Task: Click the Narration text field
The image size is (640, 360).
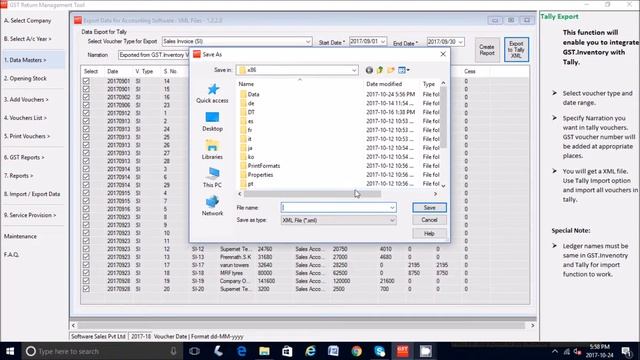Action: [x=154, y=55]
